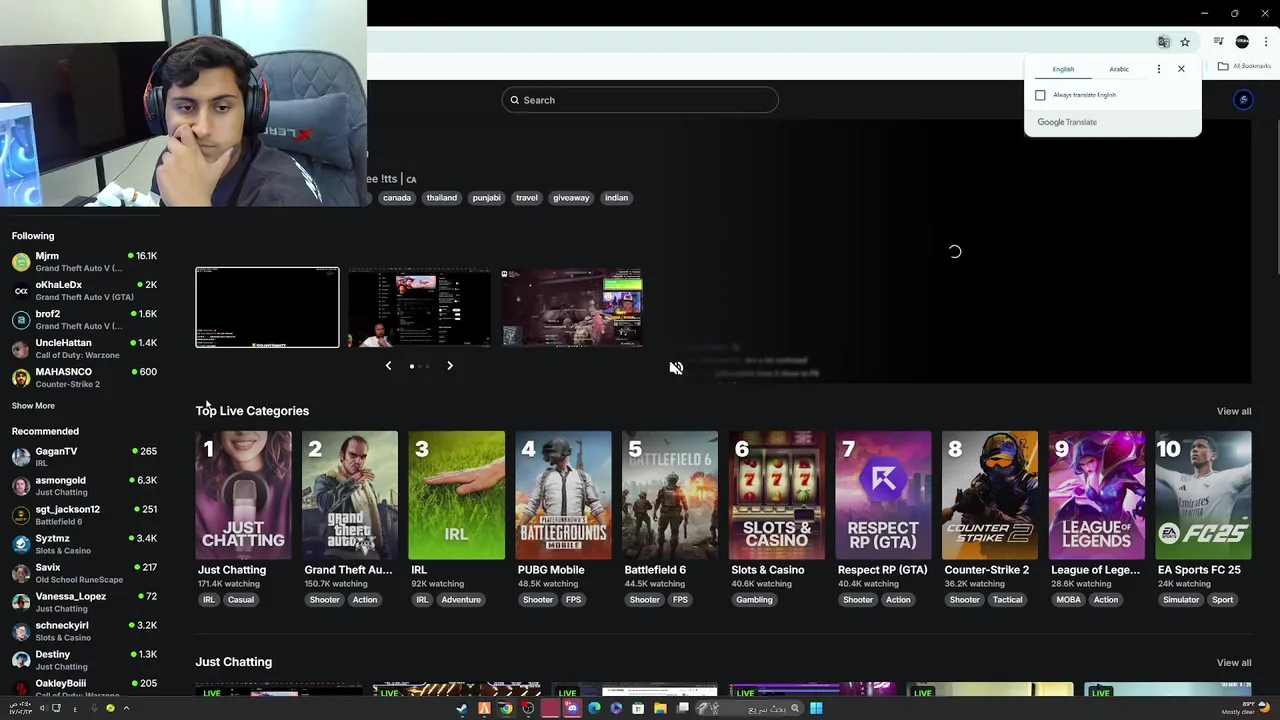View all Top Live Categories
This screenshot has width=1280, height=720.
point(1234,411)
